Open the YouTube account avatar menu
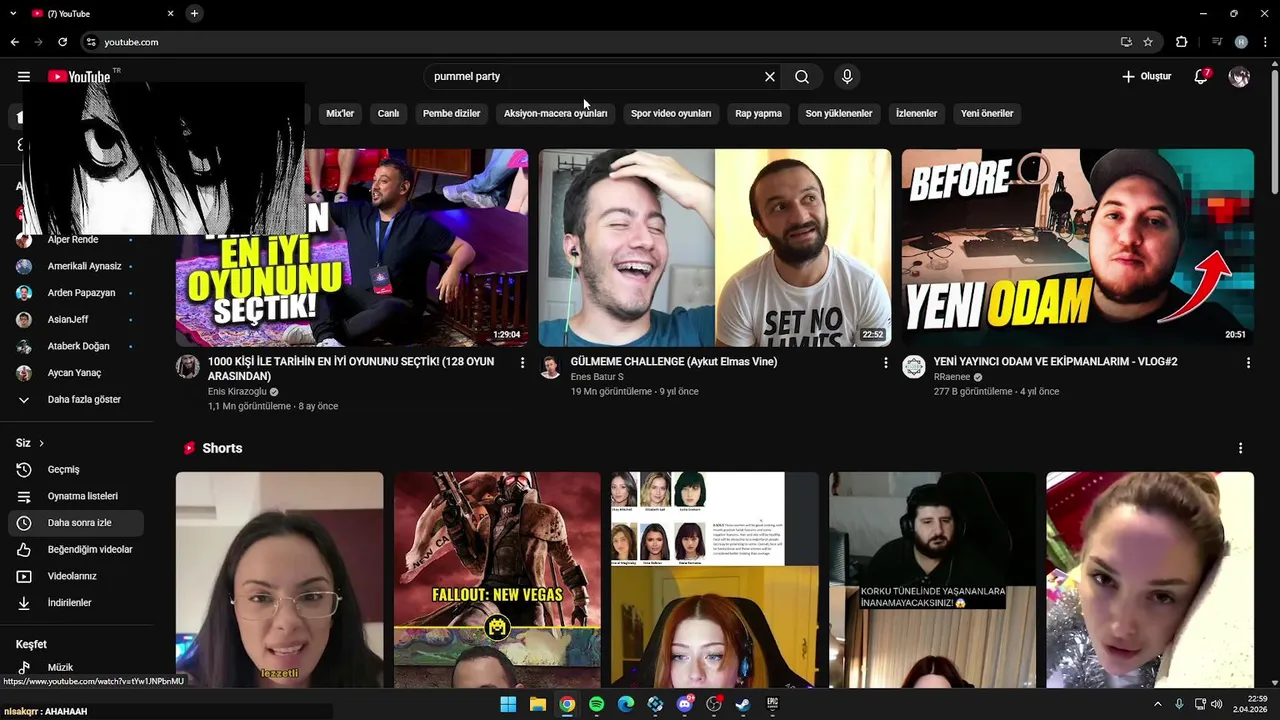Viewport: 1280px width, 720px height. point(1239,77)
